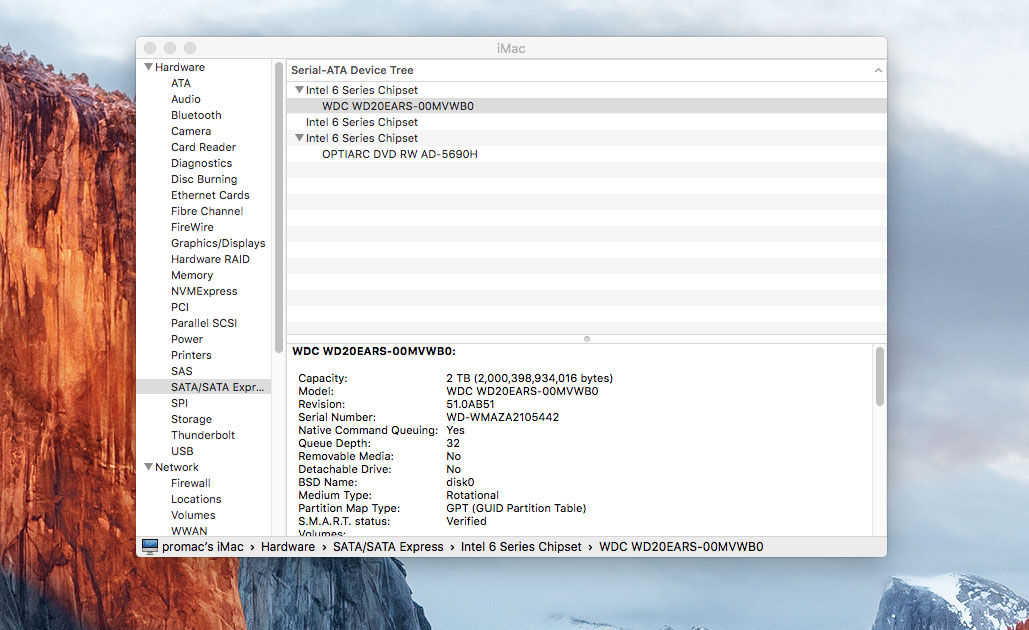
Task: Click the pane splitter handle dot
Action: coord(586,338)
